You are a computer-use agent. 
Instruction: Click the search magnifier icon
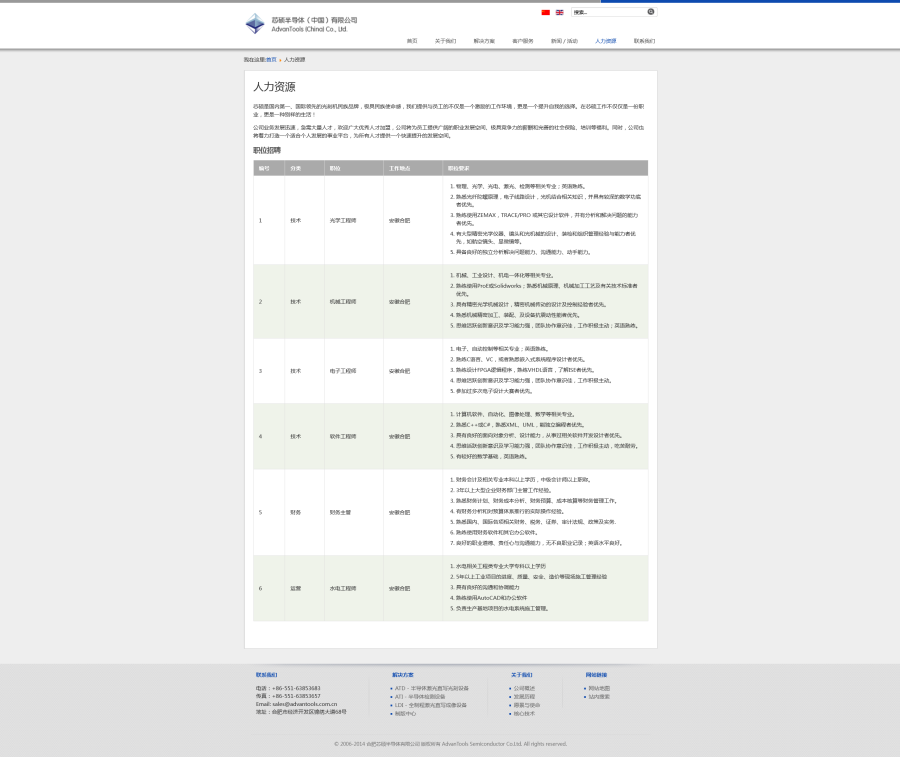(651, 12)
